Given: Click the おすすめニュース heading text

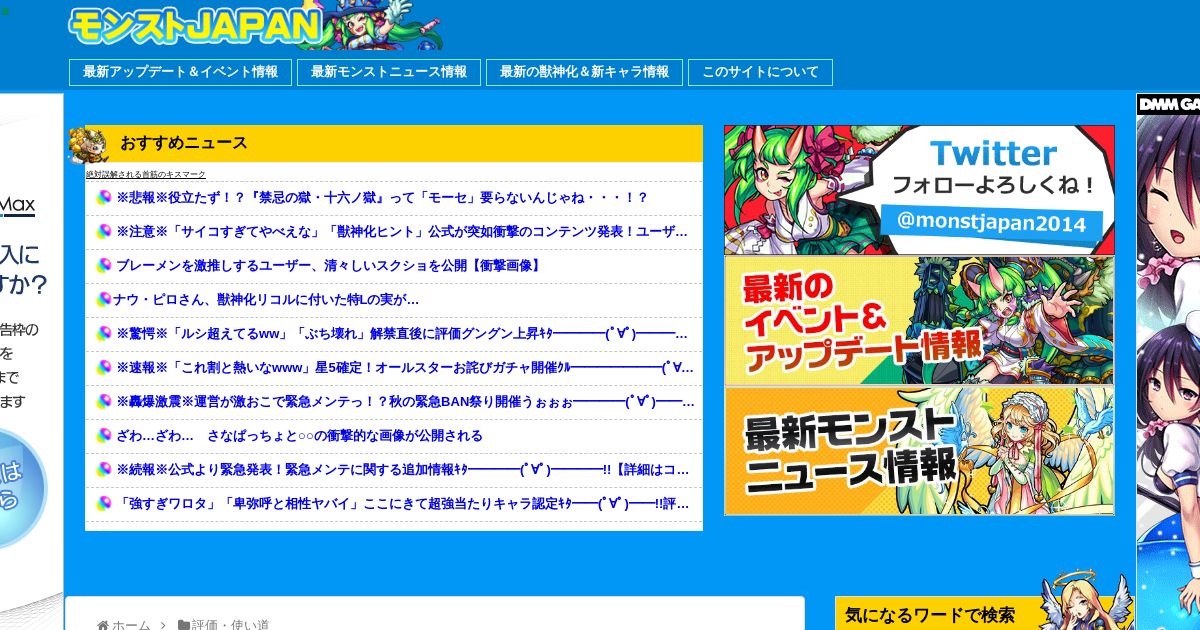Looking at the screenshot, I should click(x=184, y=143).
